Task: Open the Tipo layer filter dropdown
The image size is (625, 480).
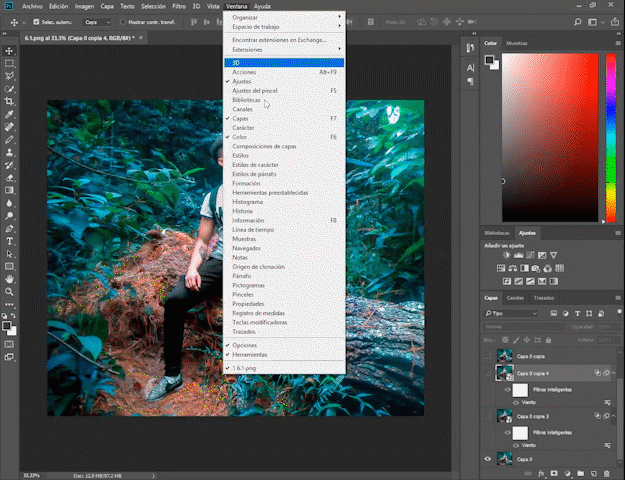Action: click(x=510, y=313)
